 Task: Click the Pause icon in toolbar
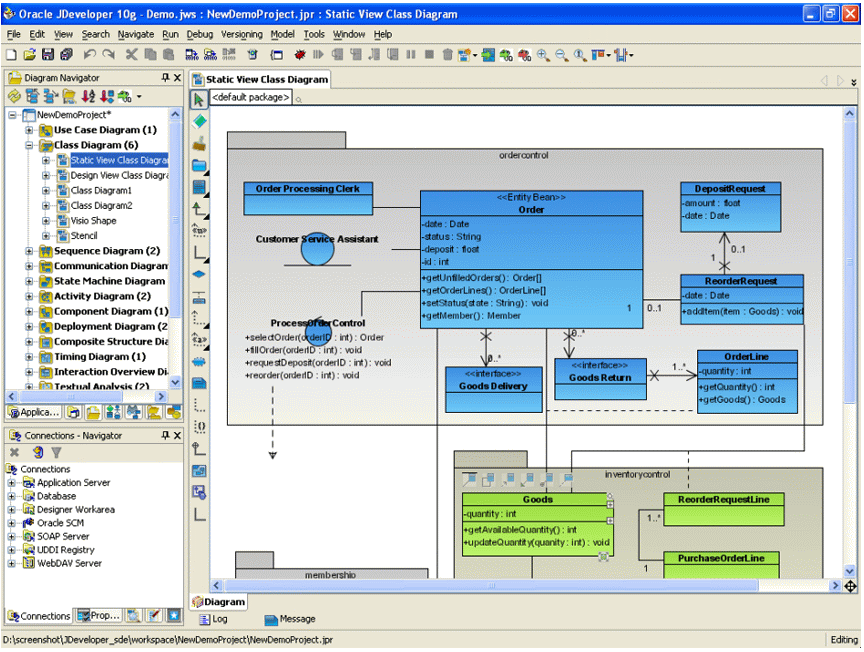411,55
